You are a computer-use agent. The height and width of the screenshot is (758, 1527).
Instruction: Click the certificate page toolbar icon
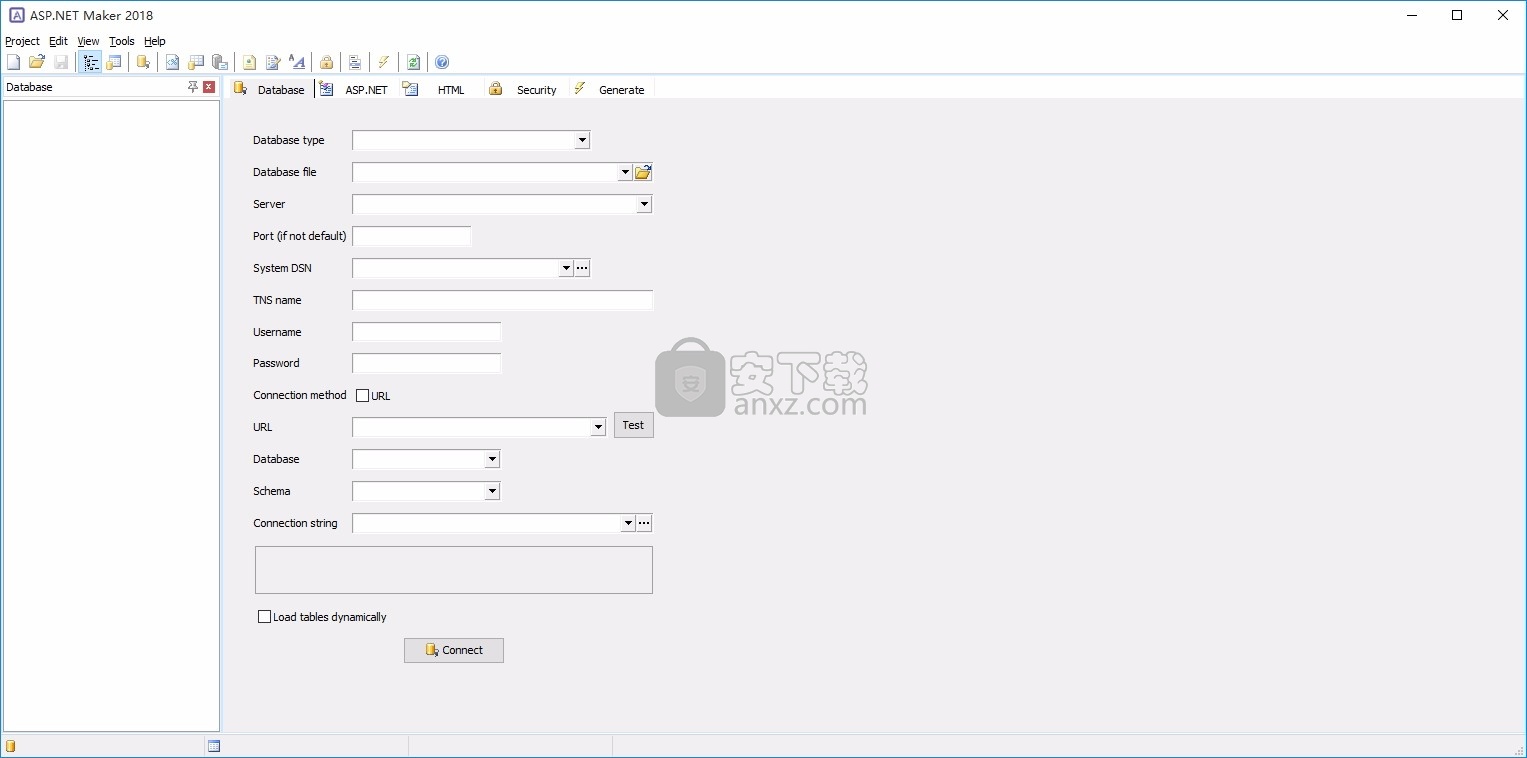250,62
